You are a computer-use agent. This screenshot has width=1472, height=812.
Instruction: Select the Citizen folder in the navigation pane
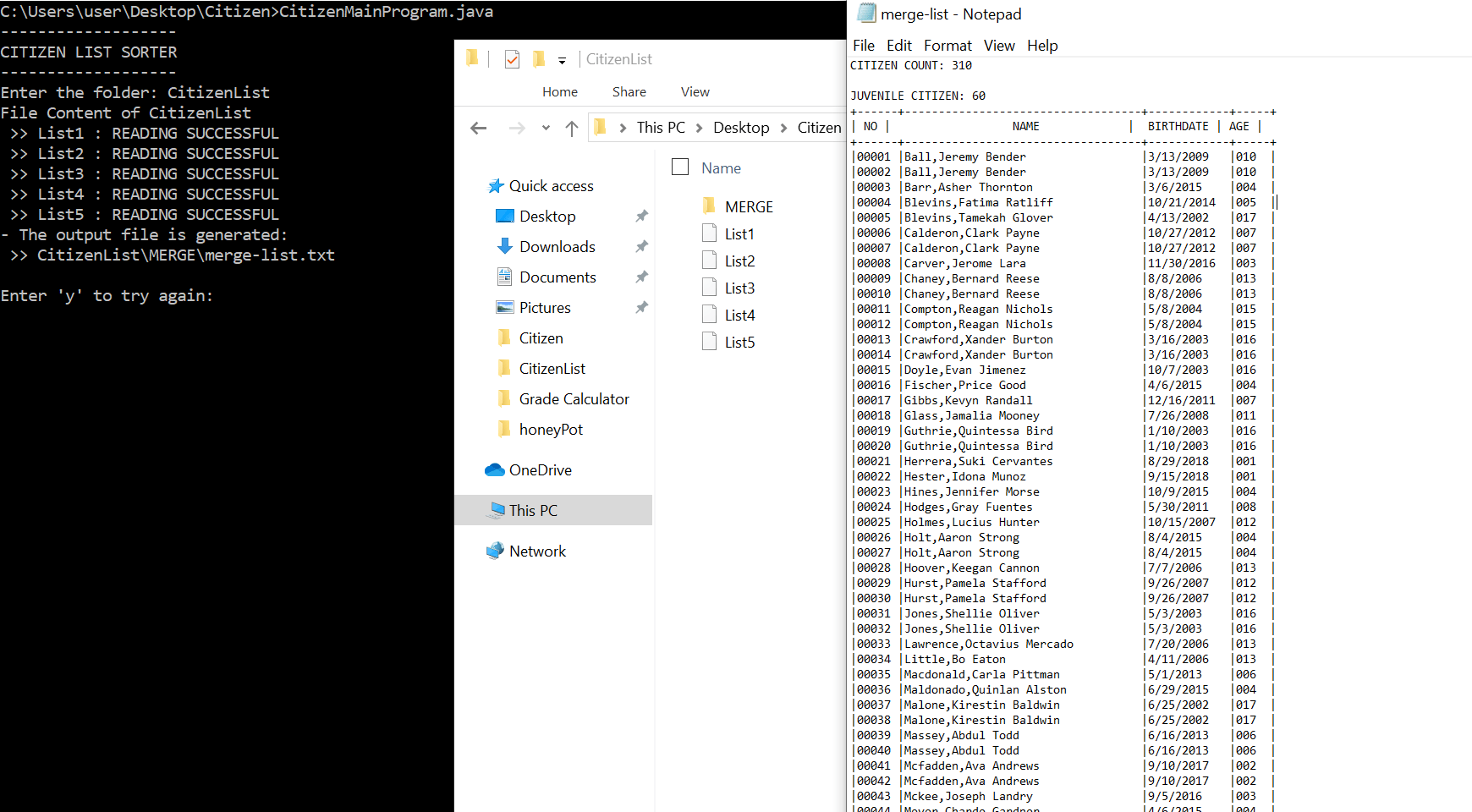click(541, 338)
